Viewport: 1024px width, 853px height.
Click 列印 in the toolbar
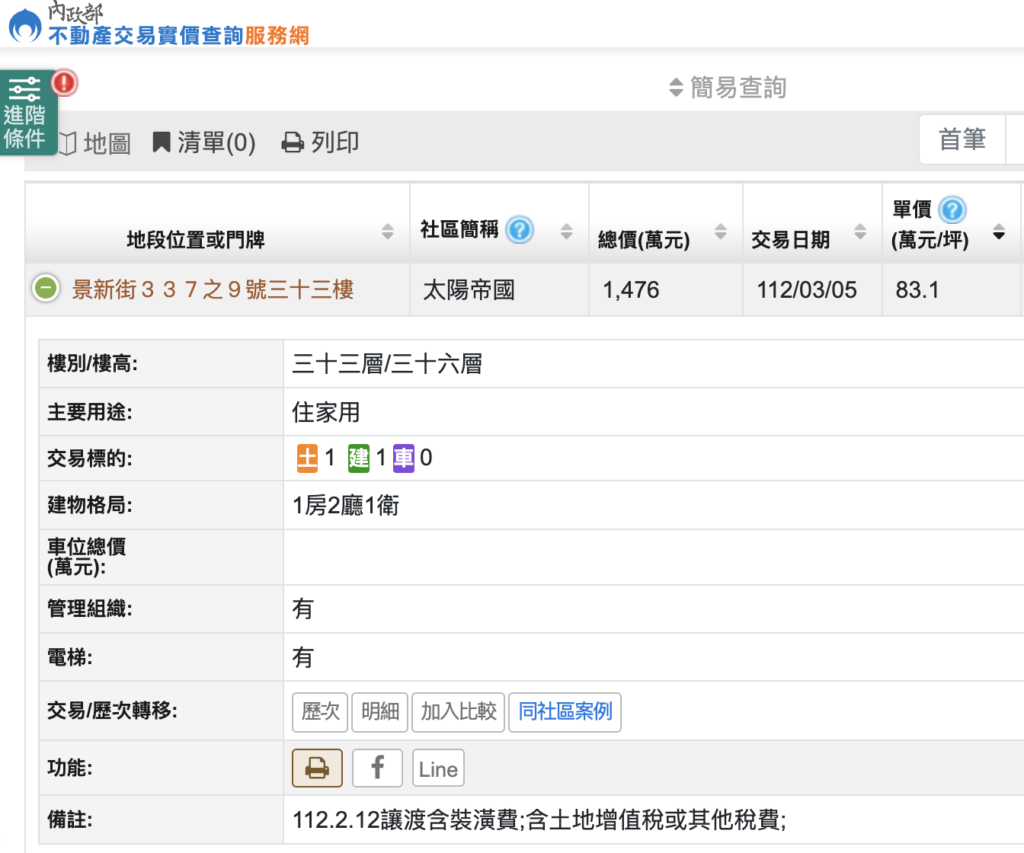click(x=320, y=143)
